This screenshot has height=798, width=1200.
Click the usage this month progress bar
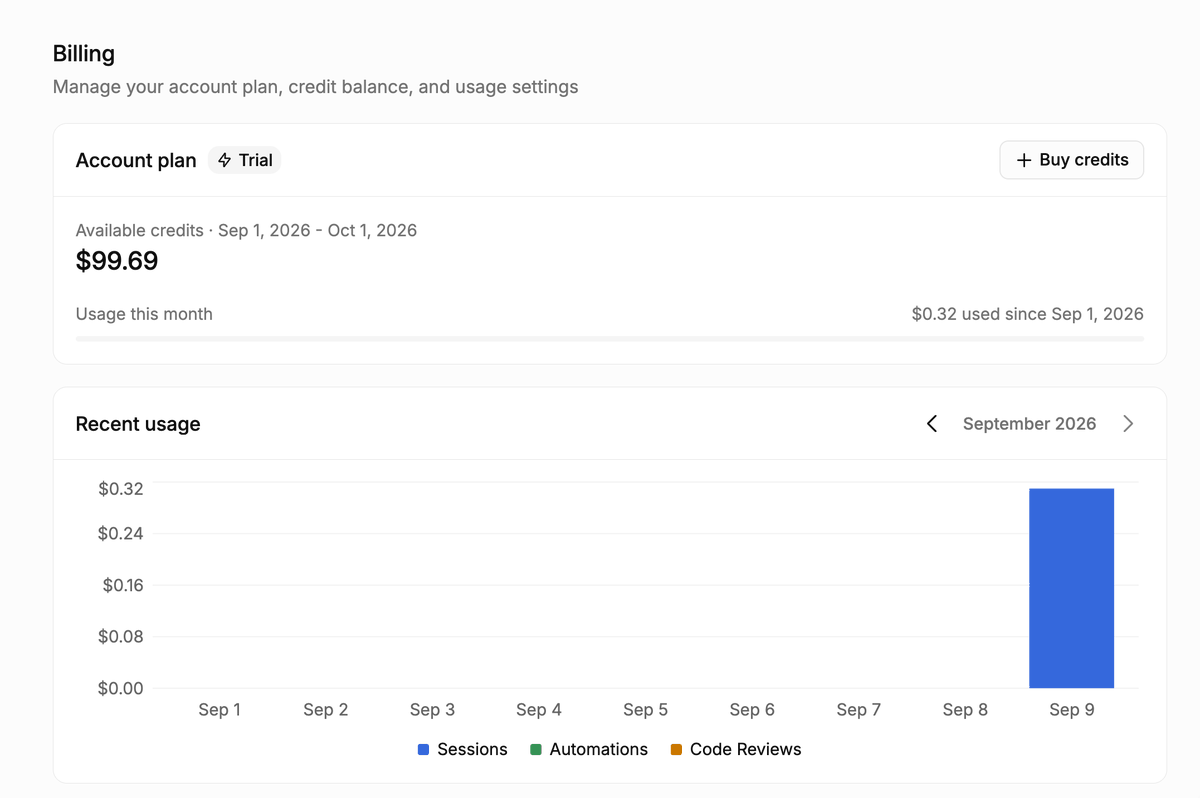tap(610, 339)
